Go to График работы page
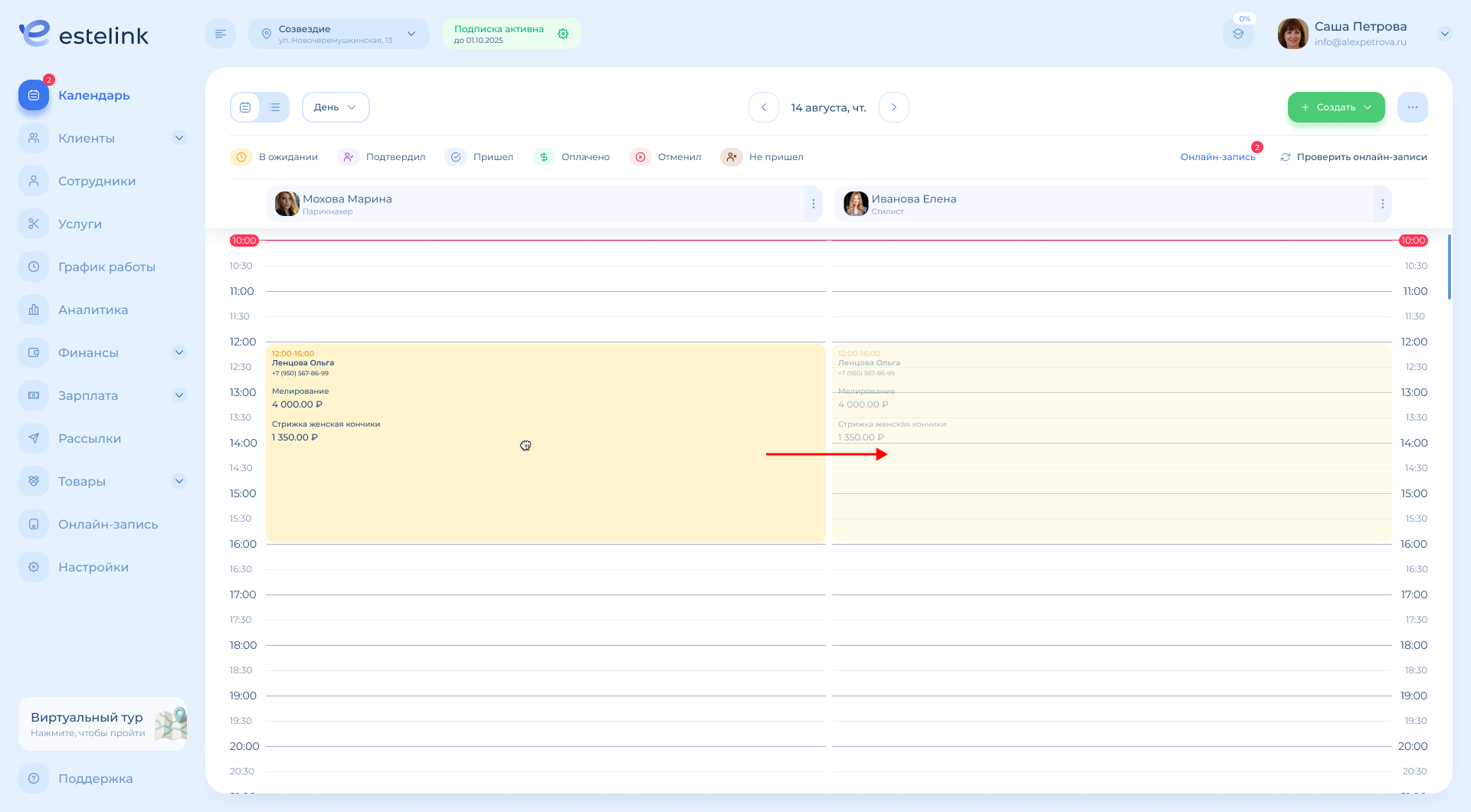Image resolution: width=1471 pixels, height=812 pixels. (106, 267)
